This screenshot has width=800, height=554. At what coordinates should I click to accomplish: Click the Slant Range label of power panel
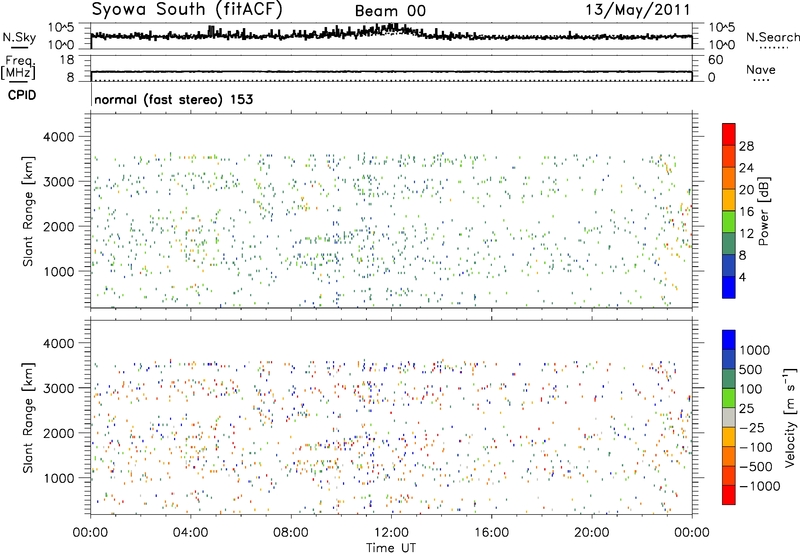[x=28, y=211]
